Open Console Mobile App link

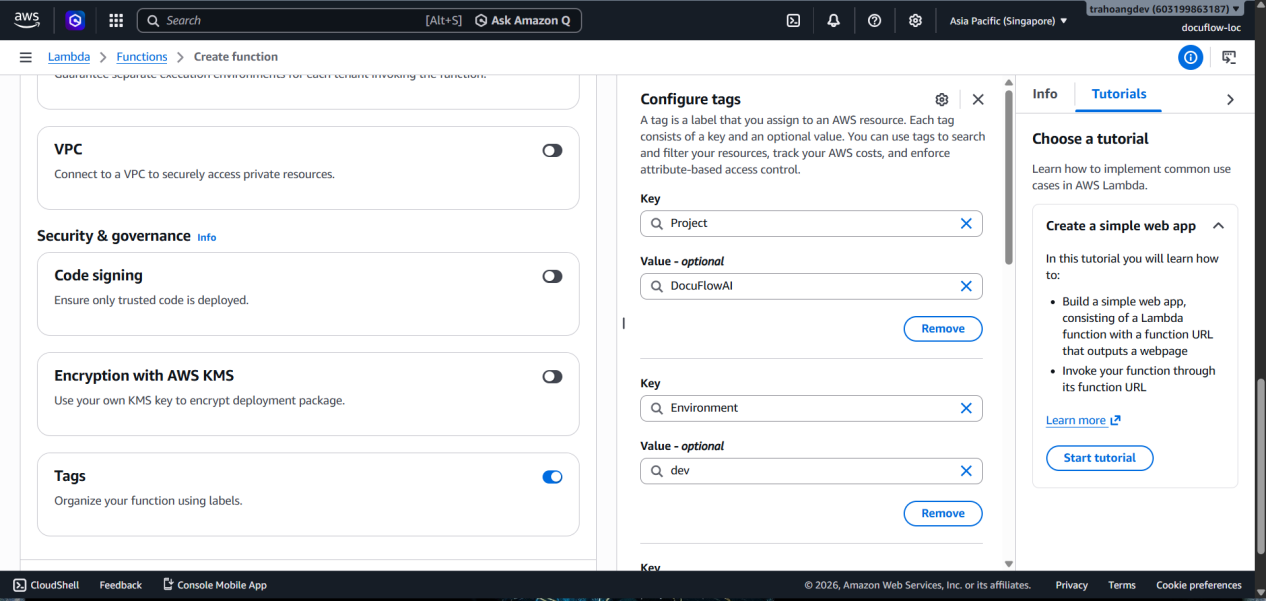[x=214, y=585]
